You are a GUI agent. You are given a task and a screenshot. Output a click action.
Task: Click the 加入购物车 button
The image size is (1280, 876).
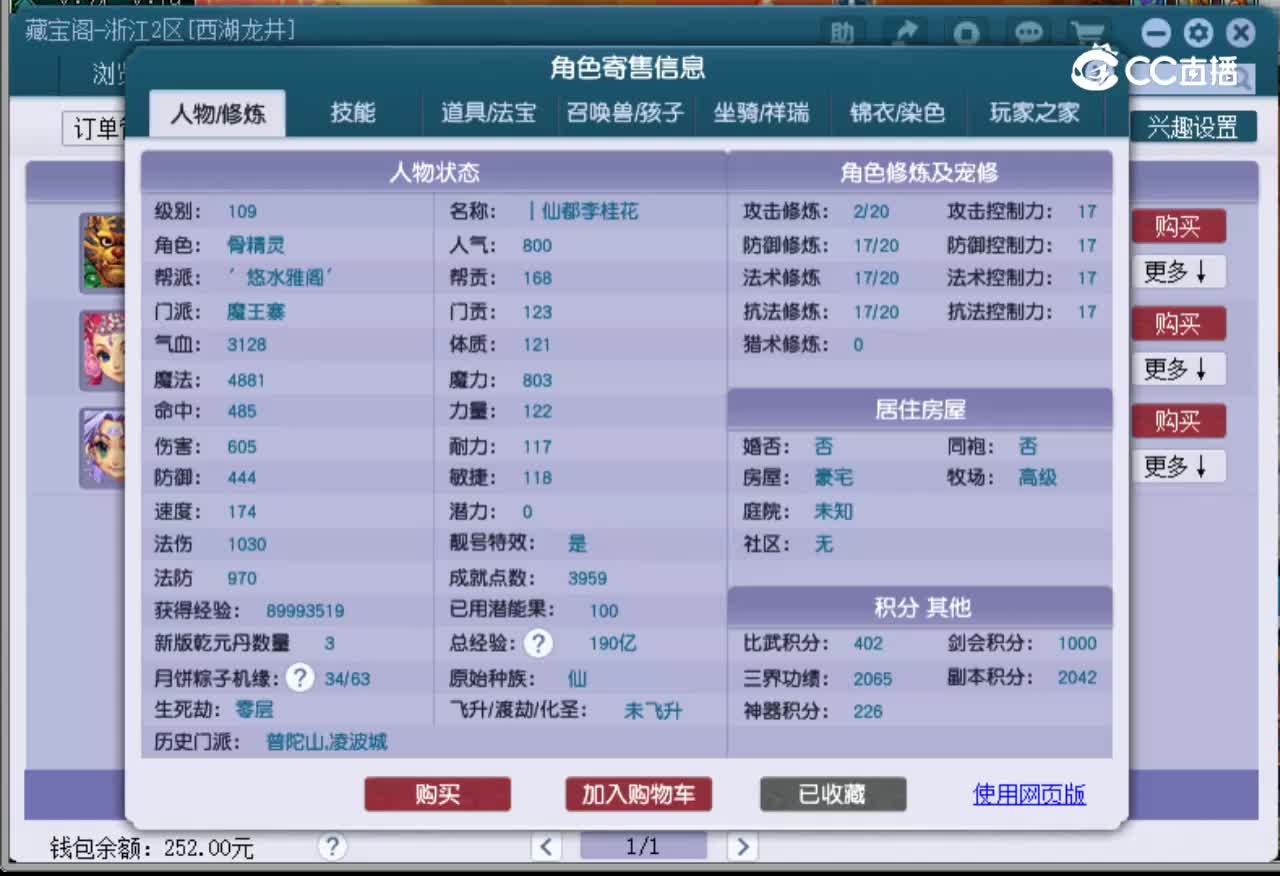(x=637, y=795)
